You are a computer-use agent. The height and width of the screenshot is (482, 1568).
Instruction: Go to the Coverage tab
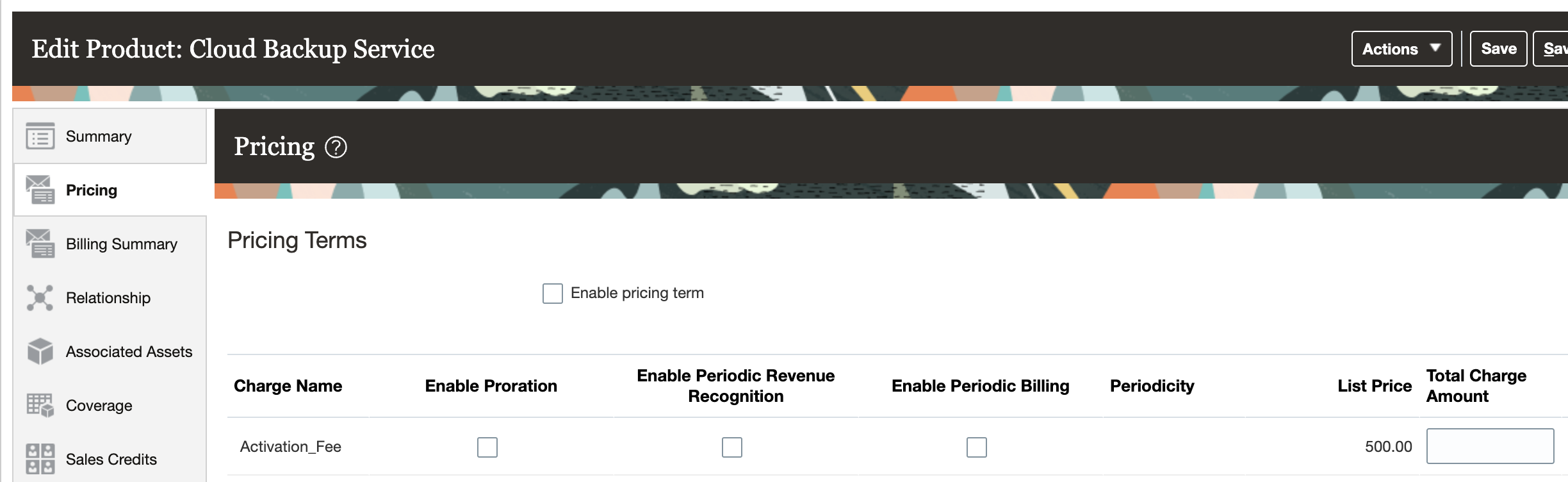(x=99, y=406)
